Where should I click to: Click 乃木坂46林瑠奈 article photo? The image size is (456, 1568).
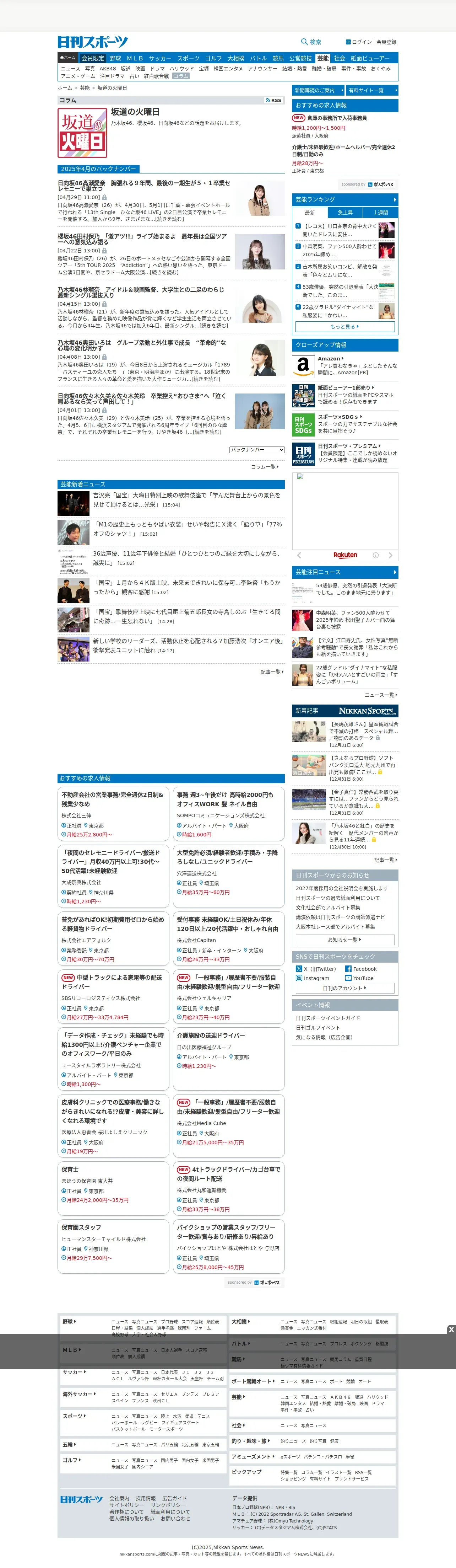pos(260,305)
